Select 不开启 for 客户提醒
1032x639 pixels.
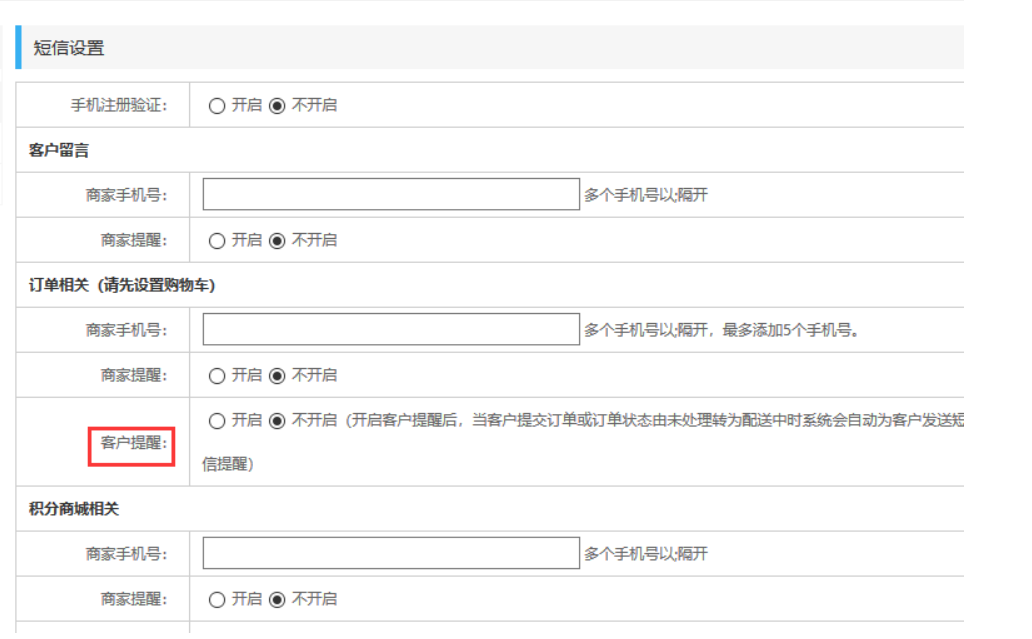(x=277, y=421)
